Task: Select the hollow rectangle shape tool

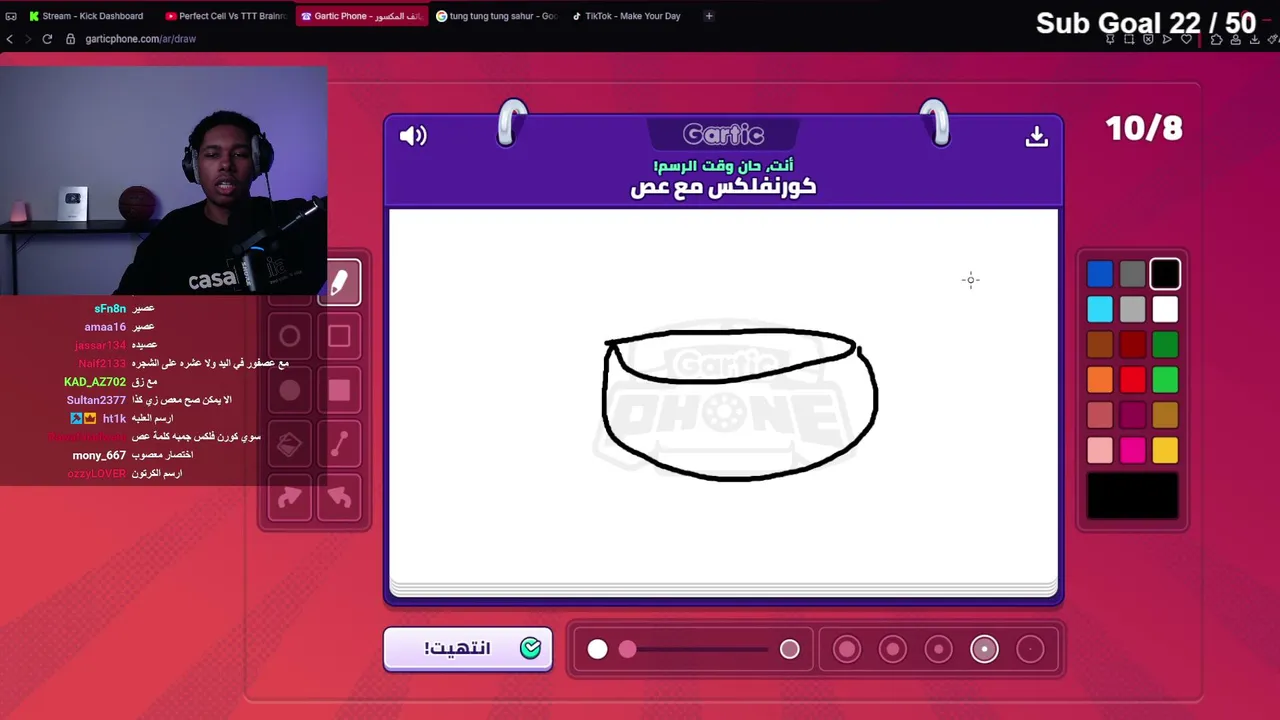Action: pyautogui.click(x=339, y=337)
